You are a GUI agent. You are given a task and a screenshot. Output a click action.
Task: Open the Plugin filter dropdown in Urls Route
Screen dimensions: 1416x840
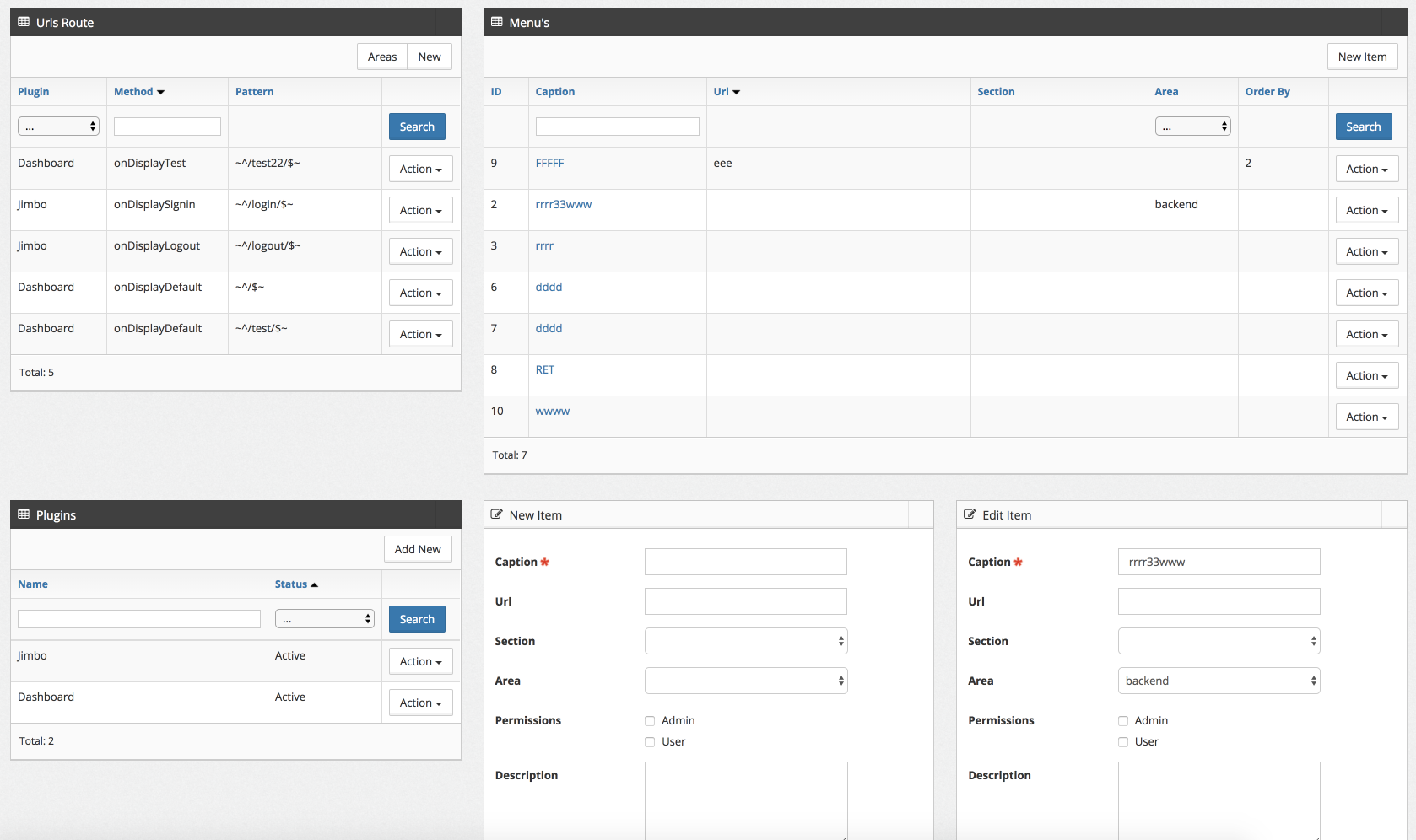tap(58, 125)
